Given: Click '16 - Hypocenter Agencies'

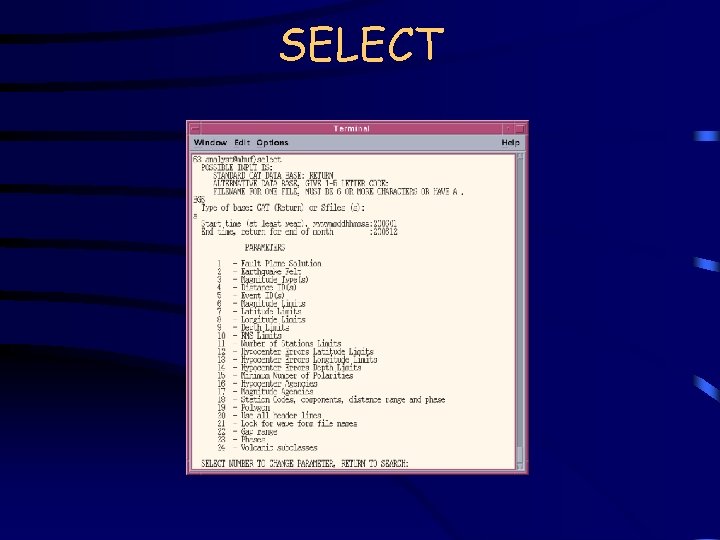Looking at the screenshot, I should 267,383.
